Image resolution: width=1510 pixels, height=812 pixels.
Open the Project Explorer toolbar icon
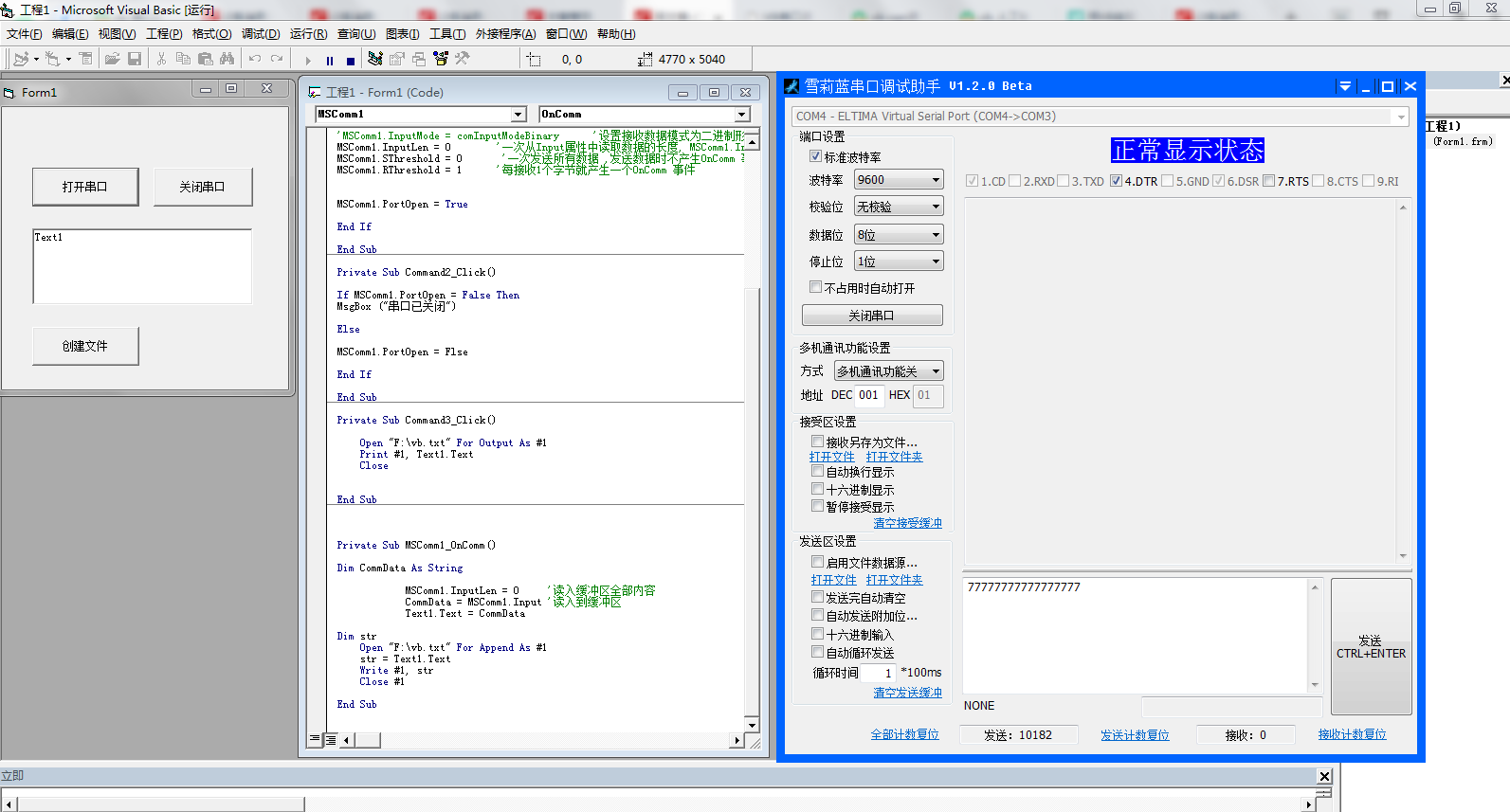tap(375, 59)
